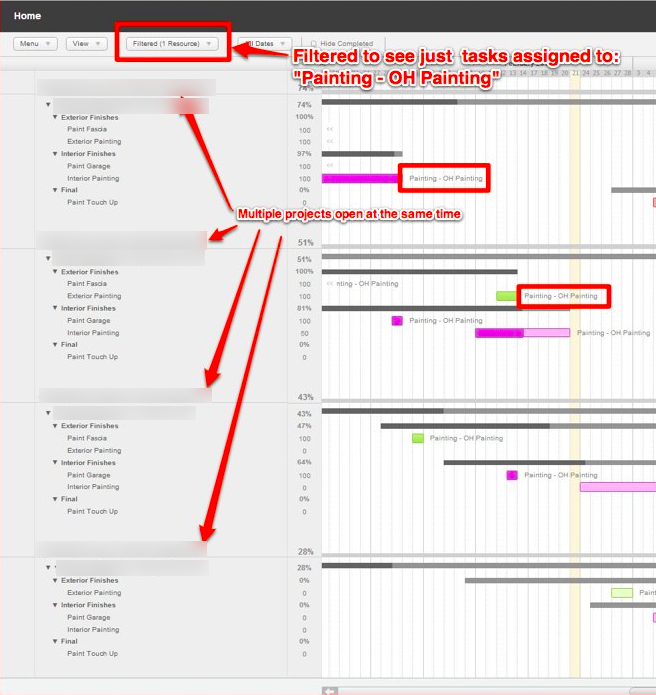Click off-screen indicator for Paint Fascia, 51% project
The height and width of the screenshot is (695, 656).
329,284
